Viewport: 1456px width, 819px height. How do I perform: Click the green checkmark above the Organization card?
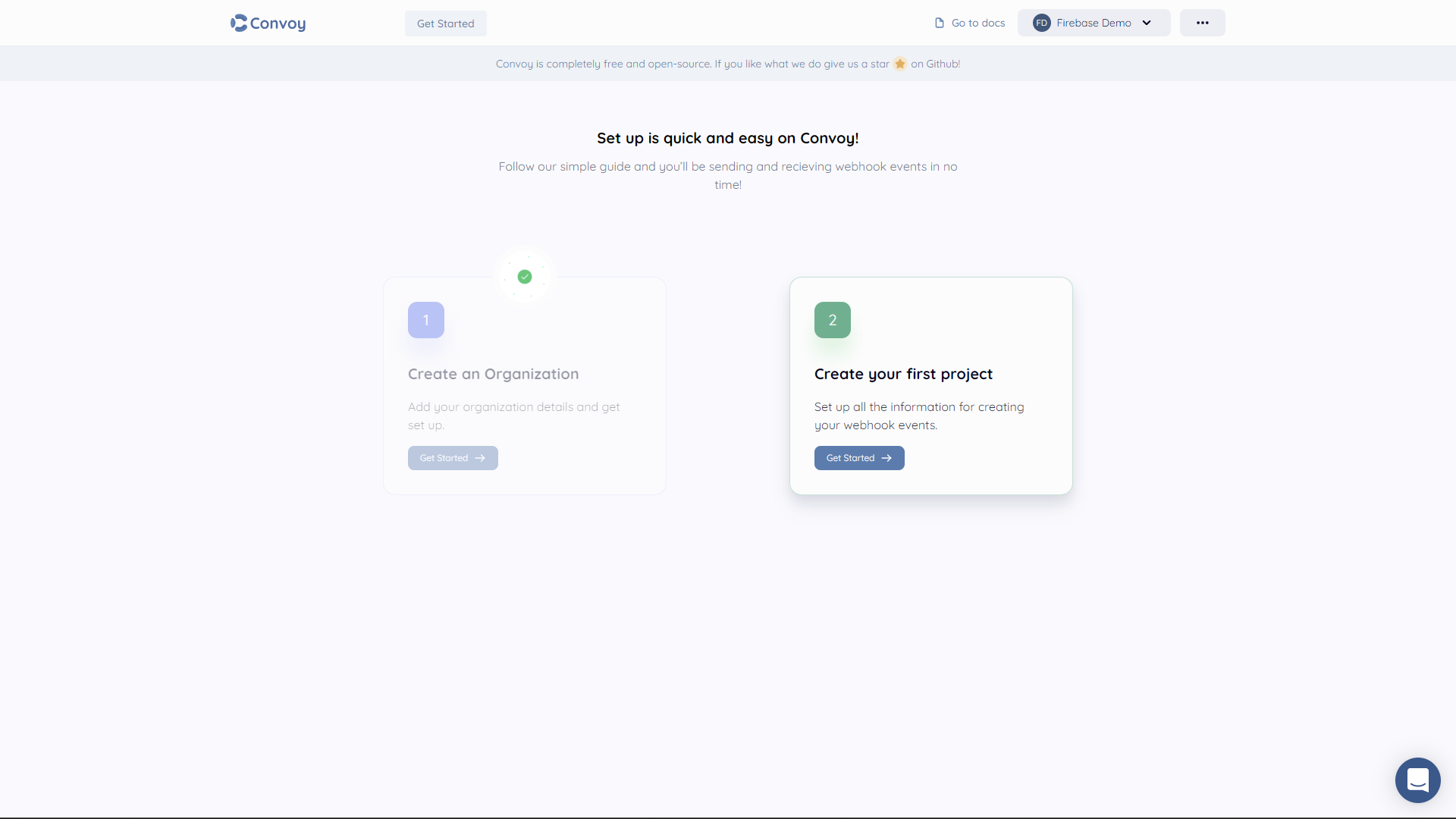(525, 277)
